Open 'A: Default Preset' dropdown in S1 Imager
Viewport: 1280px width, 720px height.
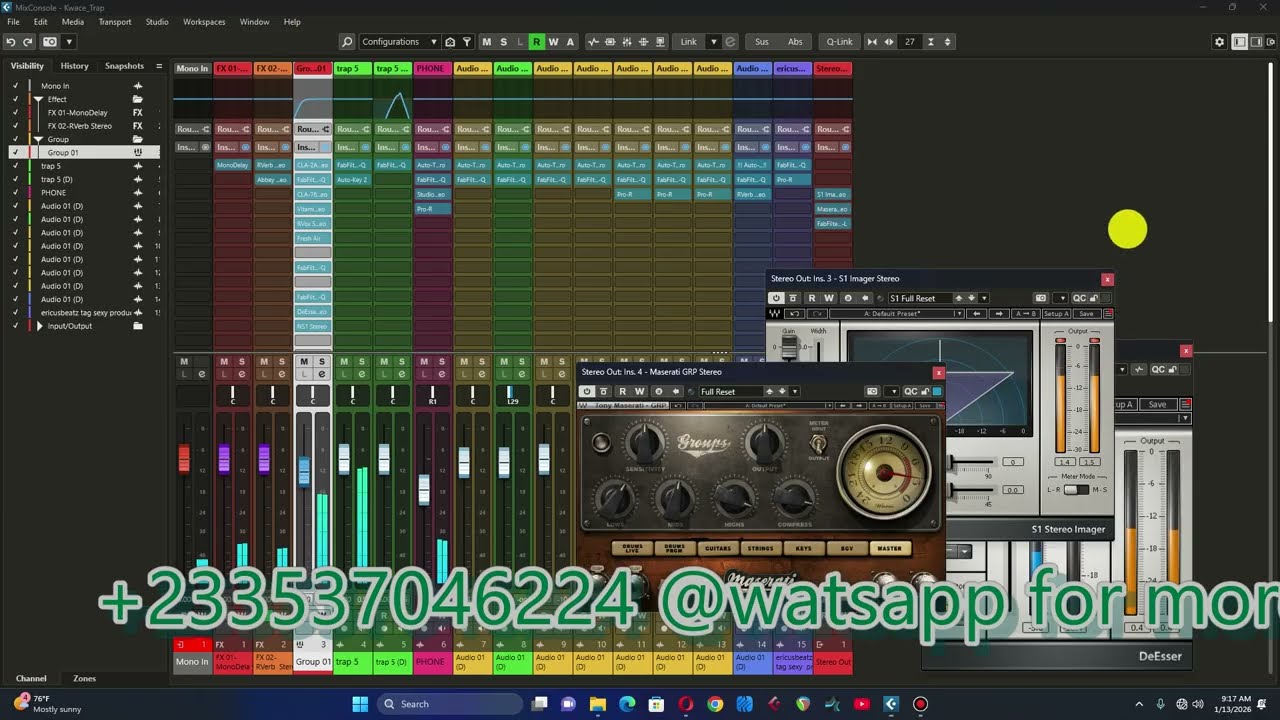pos(897,314)
